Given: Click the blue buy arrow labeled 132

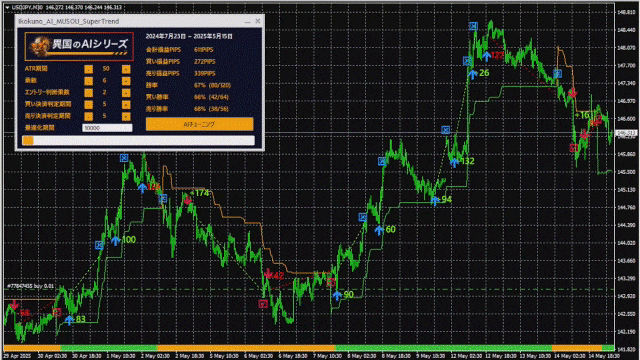Looking at the screenshot, I should [x=454, y=162].
